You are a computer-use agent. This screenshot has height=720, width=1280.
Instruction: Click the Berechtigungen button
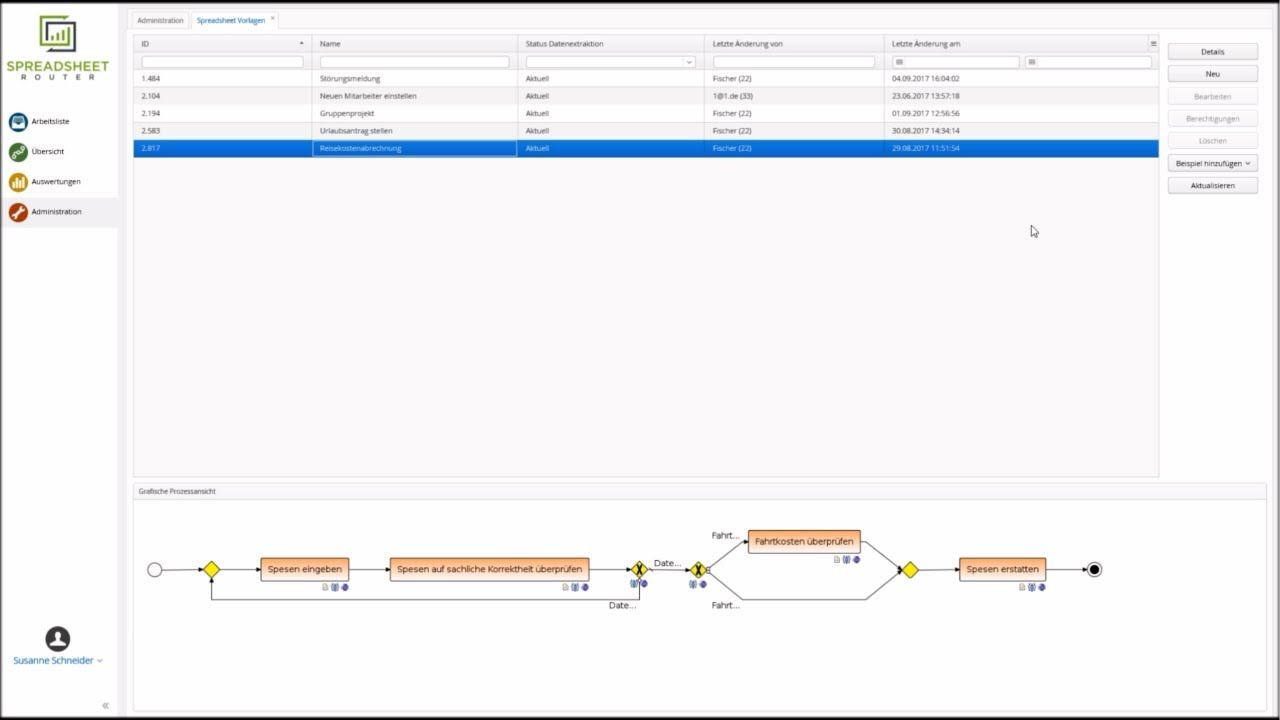pyautogui.click(x=1213, y=119)
